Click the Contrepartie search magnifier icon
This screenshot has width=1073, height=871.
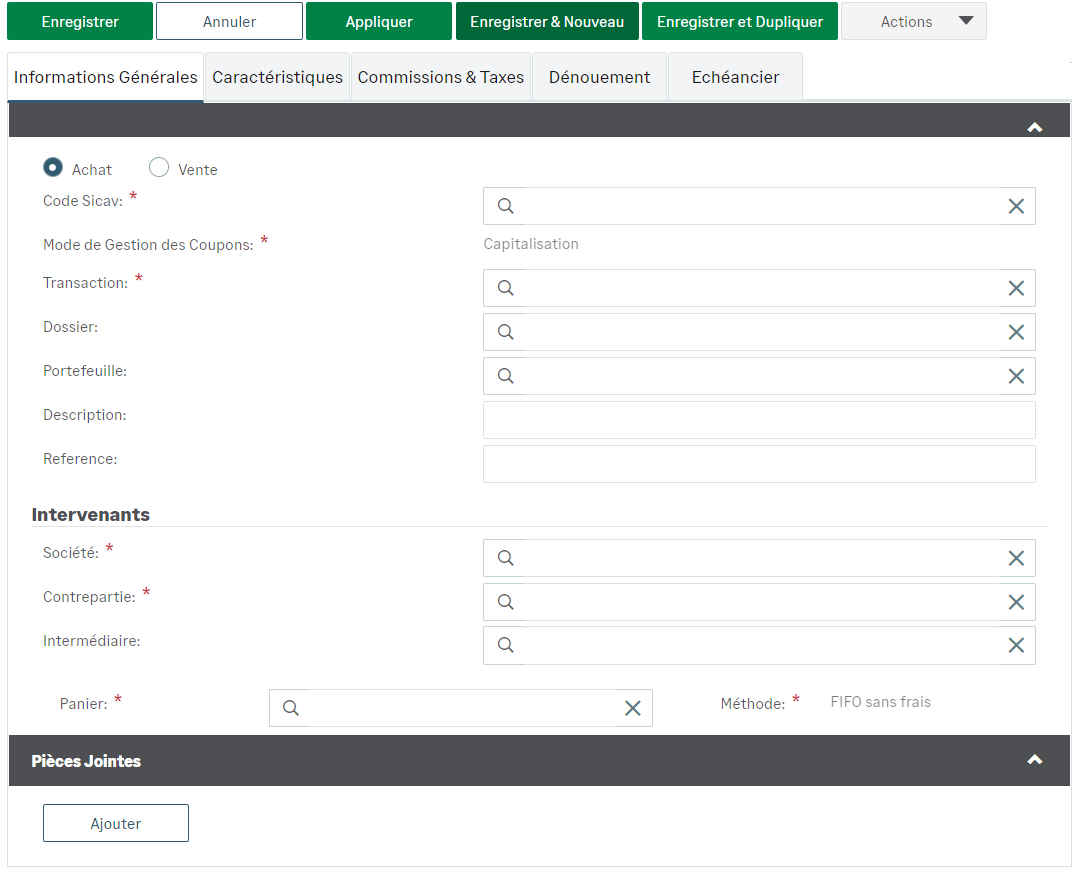point(506,602)
